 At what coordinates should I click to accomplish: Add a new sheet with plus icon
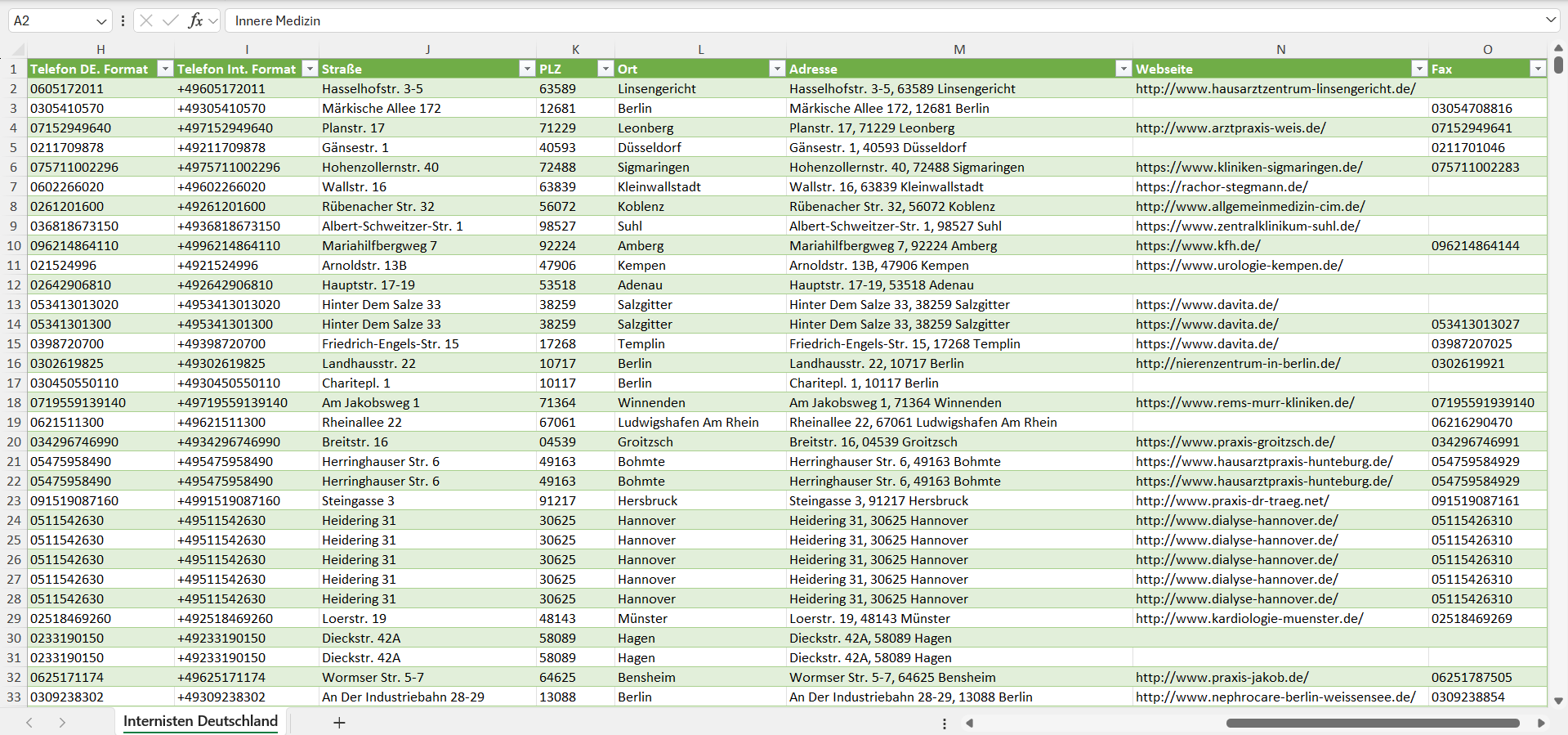click(x=339, y=723)
